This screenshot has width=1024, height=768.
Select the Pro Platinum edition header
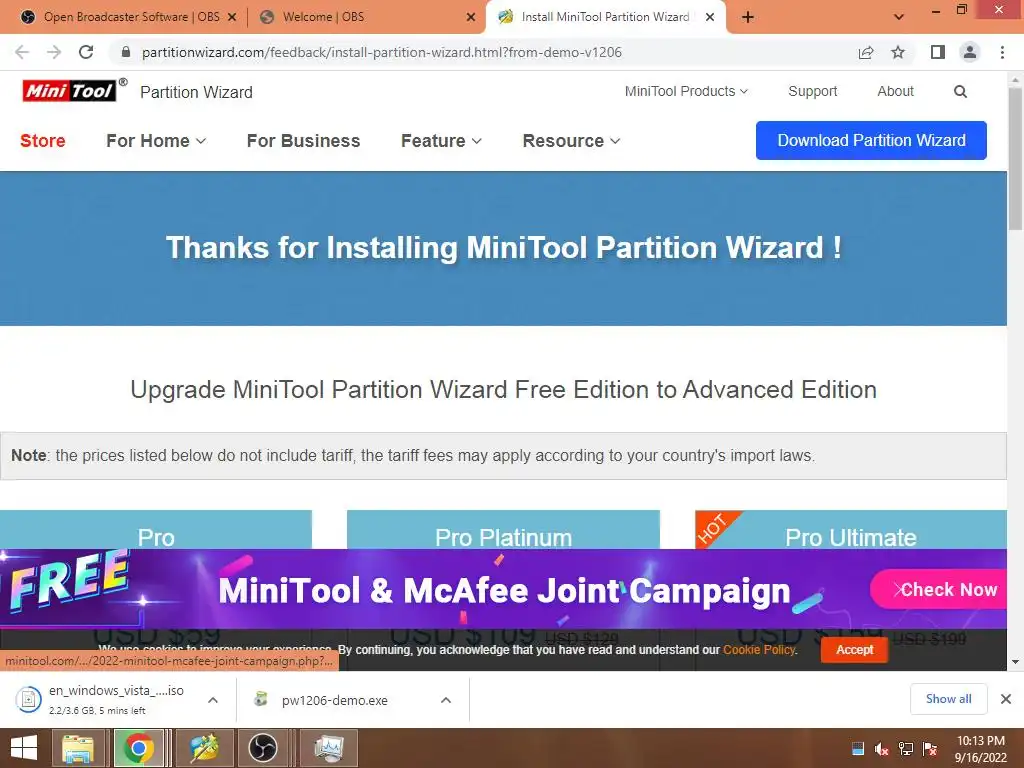pos(504,530)
